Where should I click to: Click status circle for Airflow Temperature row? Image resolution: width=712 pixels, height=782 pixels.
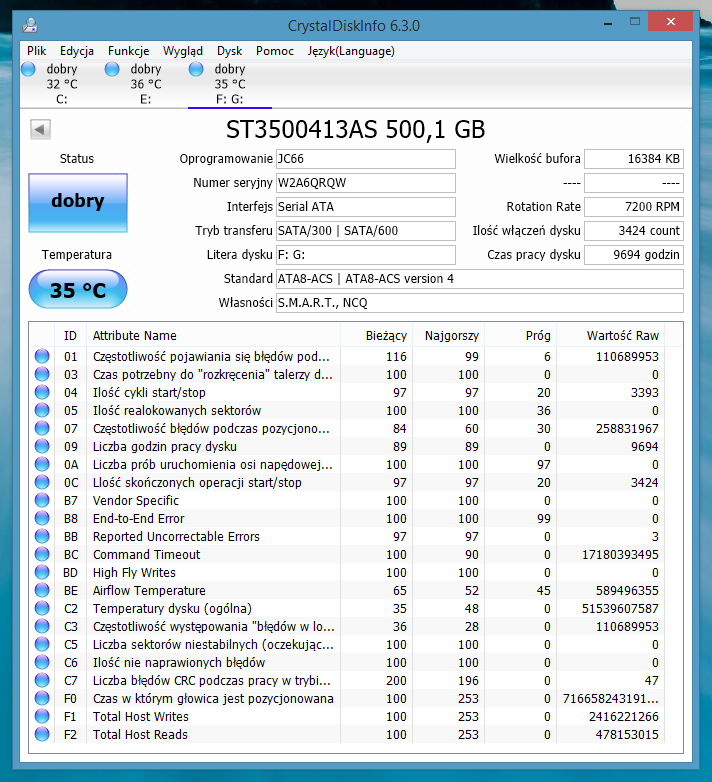point(42,590)
